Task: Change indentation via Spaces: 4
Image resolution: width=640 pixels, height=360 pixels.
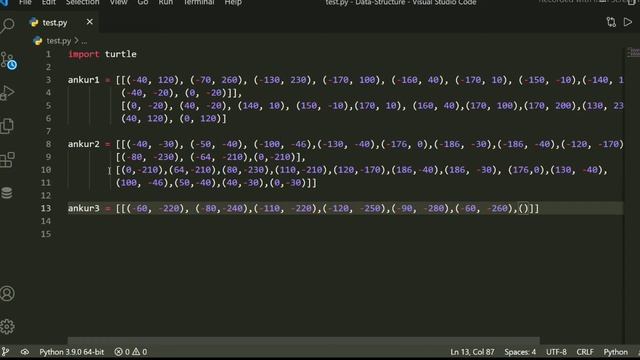Action: (520, 352)
